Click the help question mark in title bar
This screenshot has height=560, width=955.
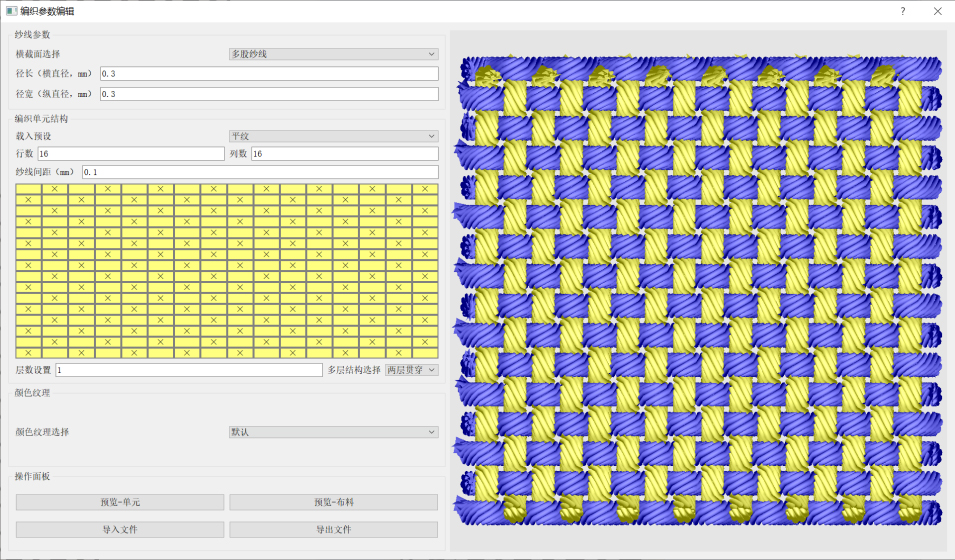[902, 11]
